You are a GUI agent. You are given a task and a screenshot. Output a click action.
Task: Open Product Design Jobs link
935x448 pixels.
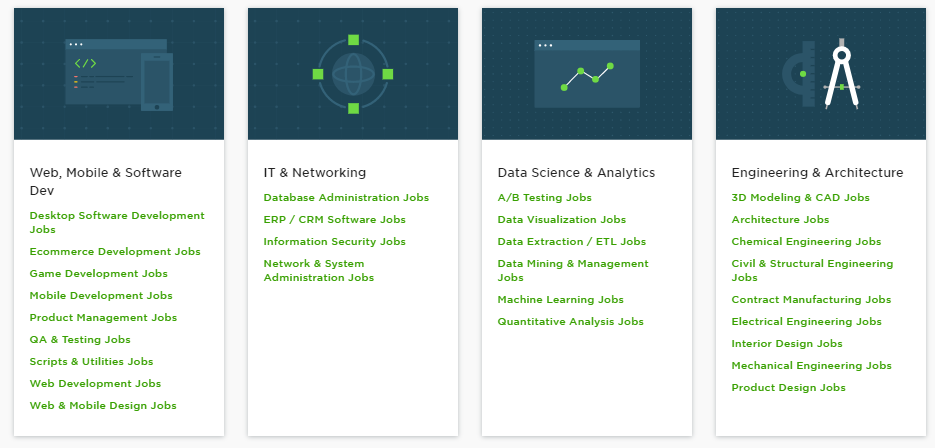(789, 388)
